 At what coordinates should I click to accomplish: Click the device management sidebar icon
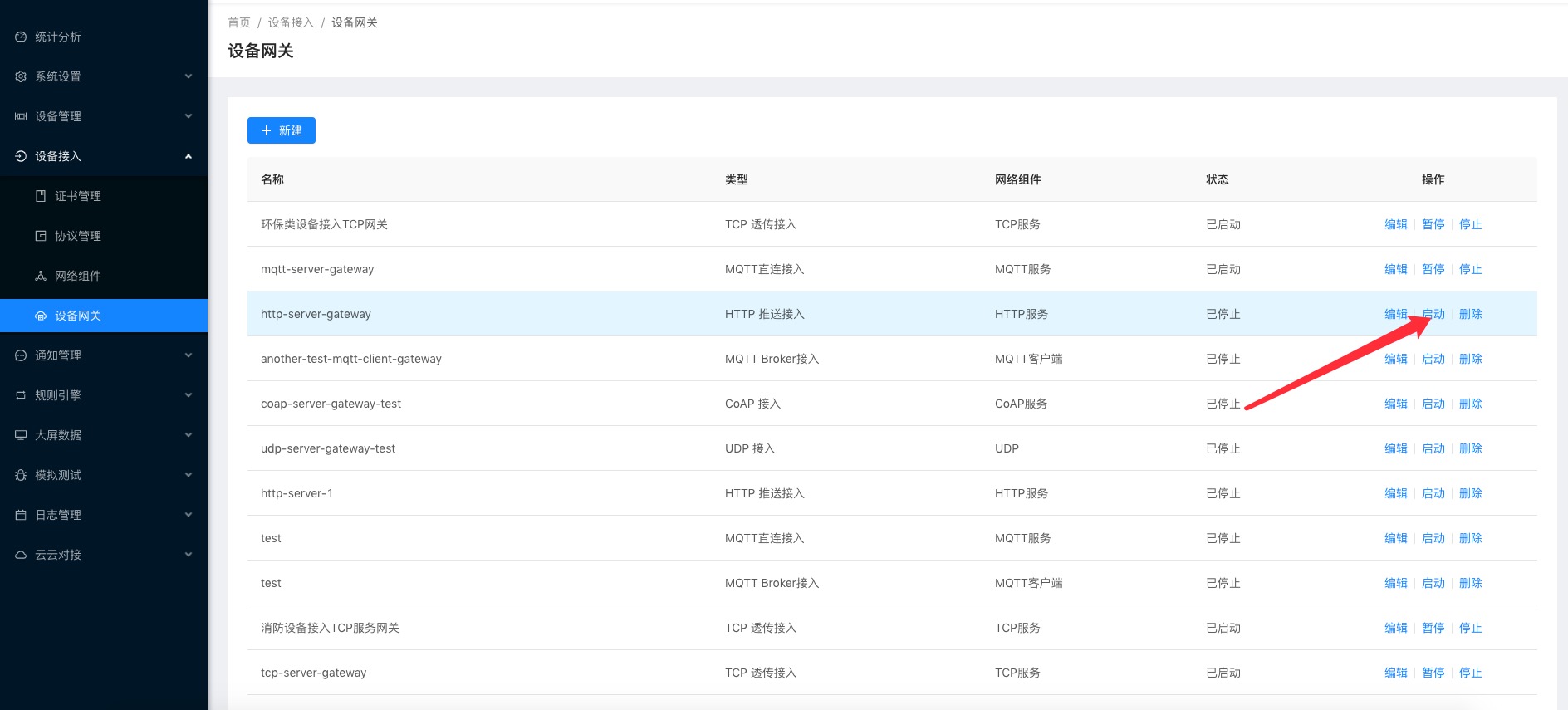click(21, 116)
